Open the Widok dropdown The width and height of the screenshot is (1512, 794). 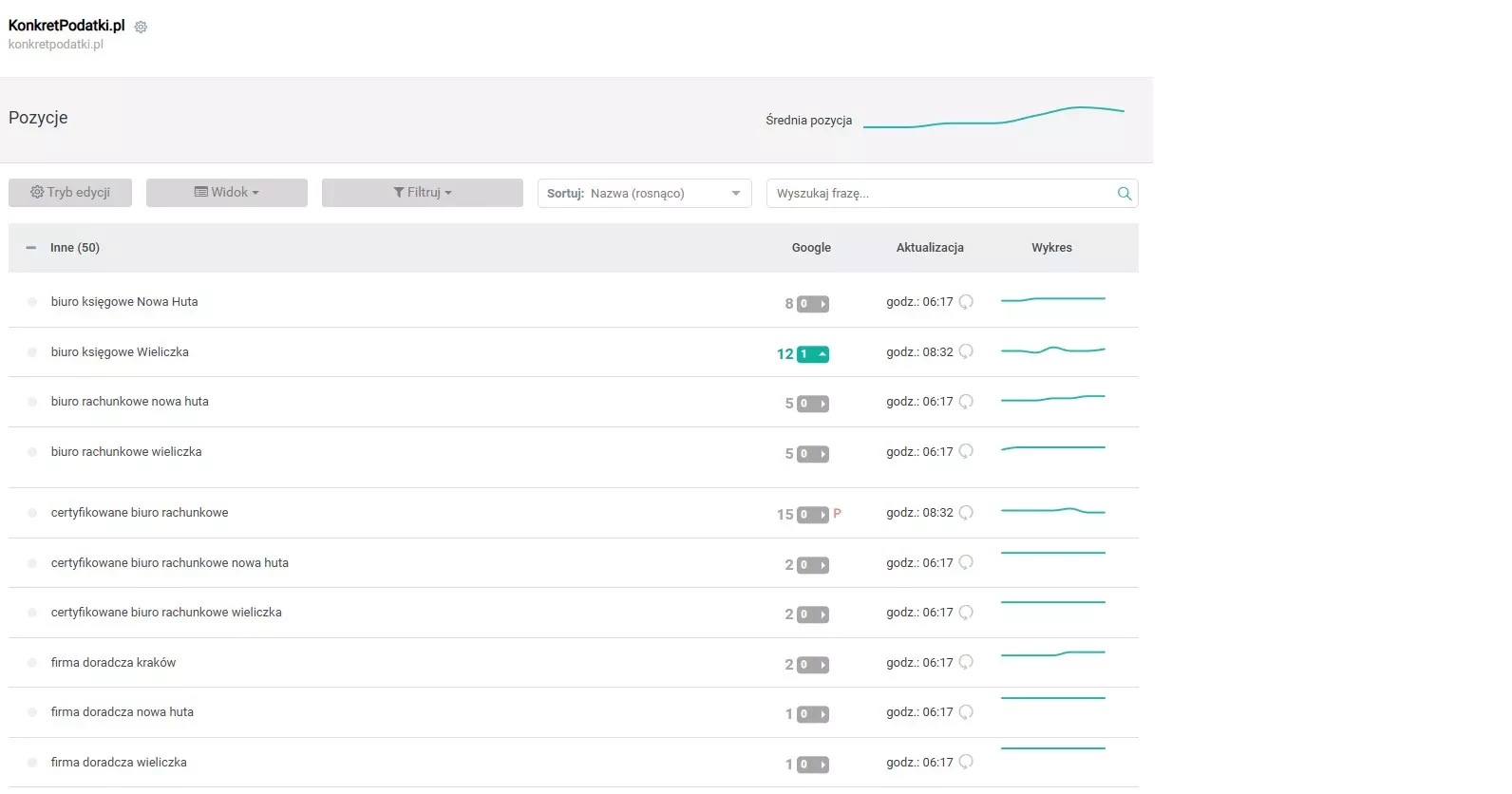tap(227, 193)
